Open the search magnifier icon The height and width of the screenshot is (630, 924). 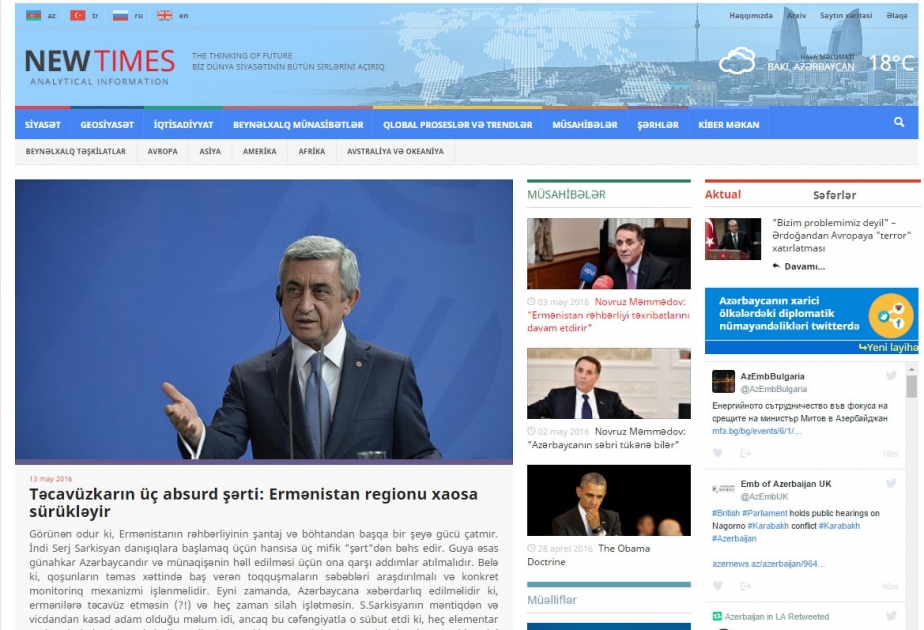coord(899,122)
